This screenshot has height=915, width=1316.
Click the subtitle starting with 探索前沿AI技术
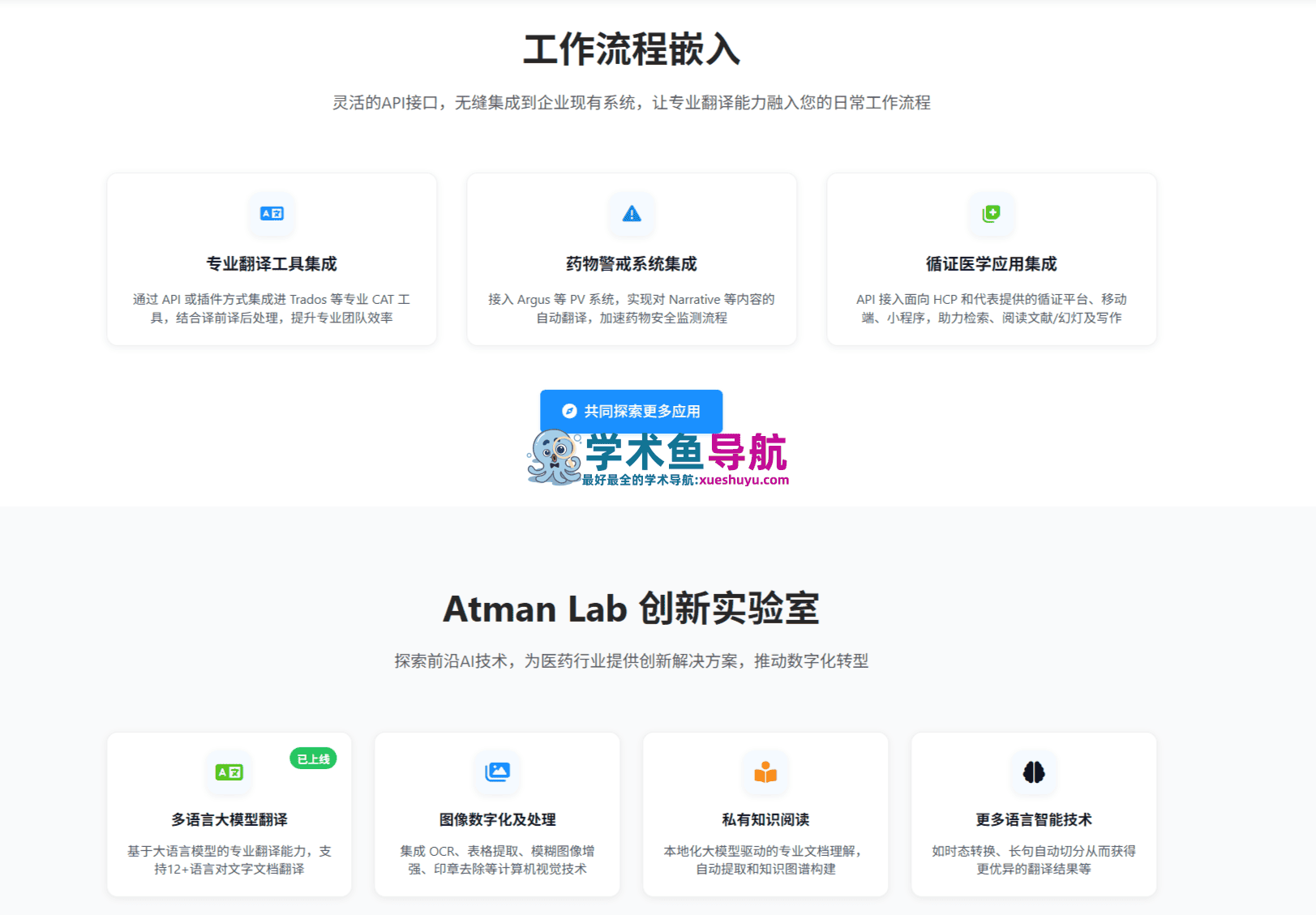(x=632, y=661)
